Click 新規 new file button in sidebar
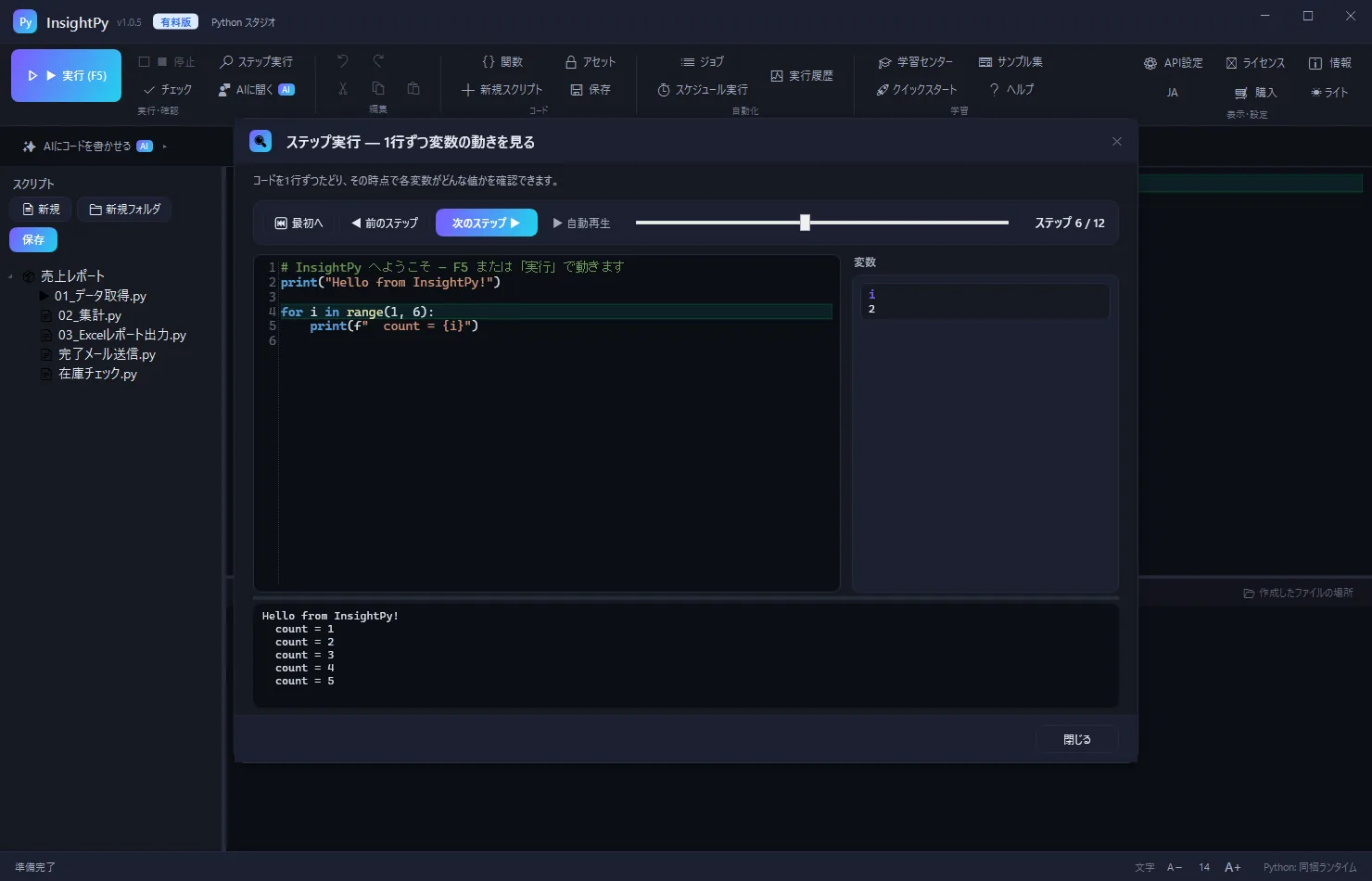The width and height of the screenshot is (1372, 881). (x=41, y=210)
